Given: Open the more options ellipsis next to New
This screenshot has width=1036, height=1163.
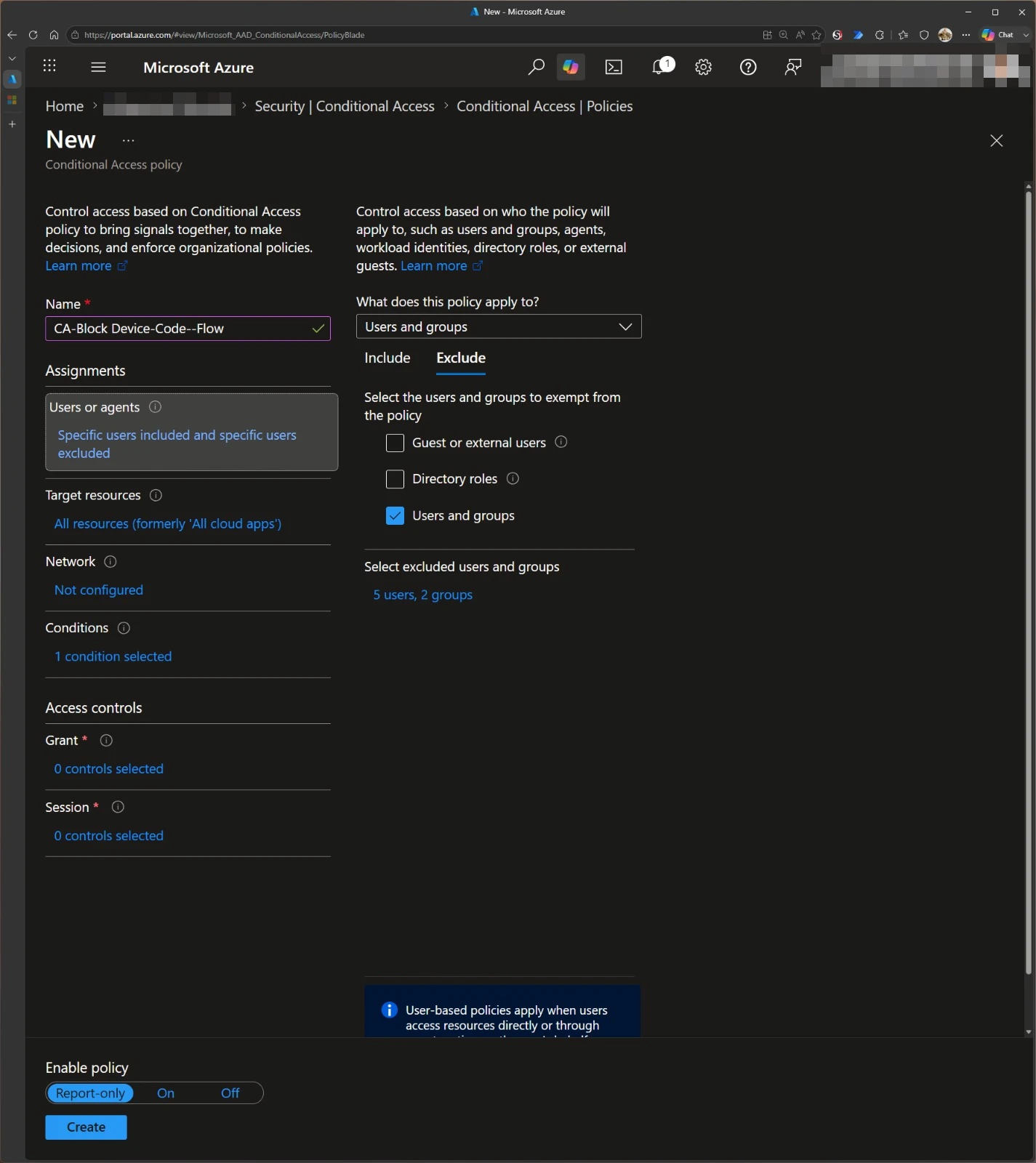Looking at the screenshot, I should coord(129,140).
